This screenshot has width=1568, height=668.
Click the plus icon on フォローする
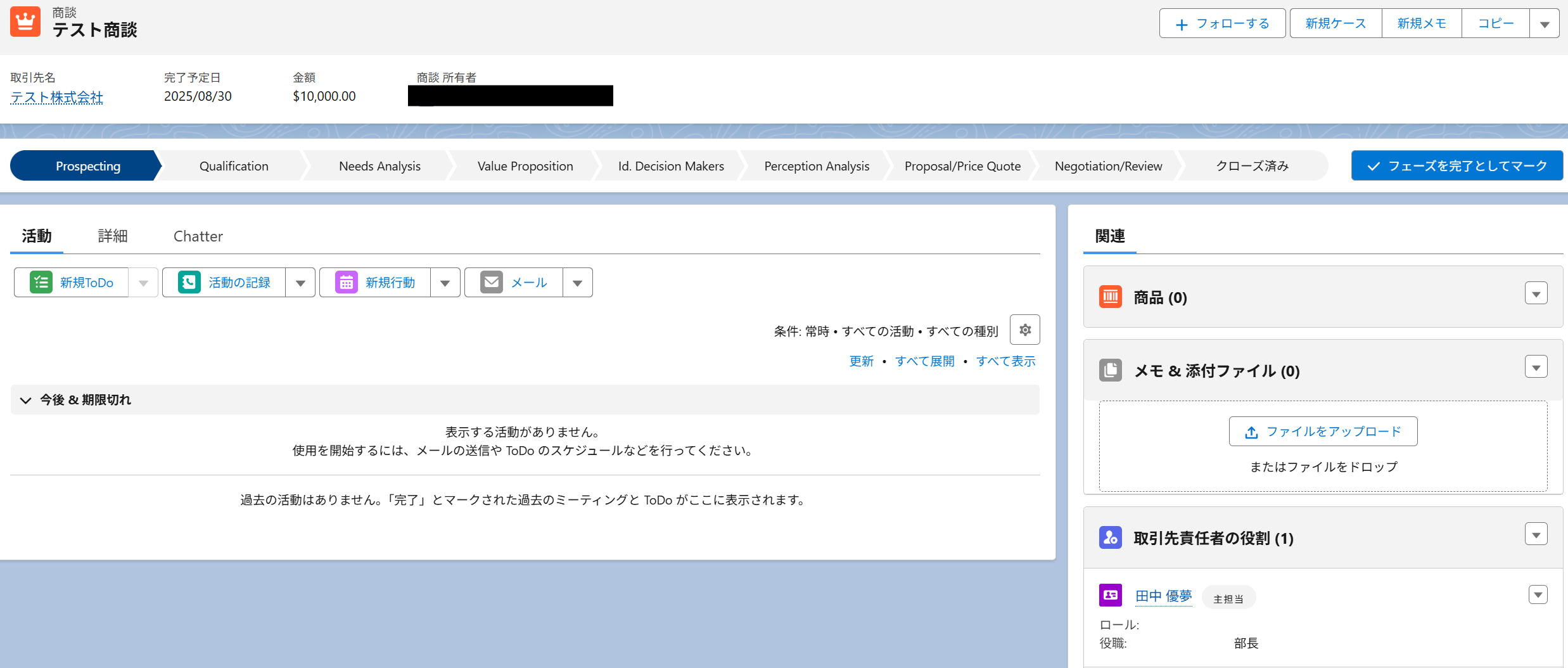pos(1181,23)
